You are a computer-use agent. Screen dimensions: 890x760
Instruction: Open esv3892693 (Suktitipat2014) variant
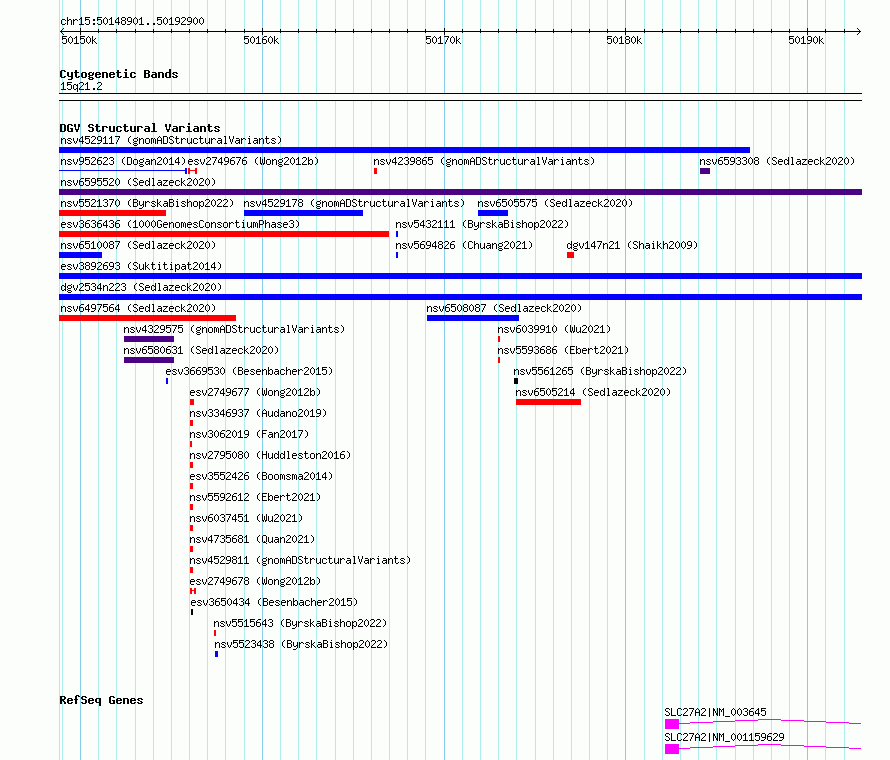click(141, 266)
